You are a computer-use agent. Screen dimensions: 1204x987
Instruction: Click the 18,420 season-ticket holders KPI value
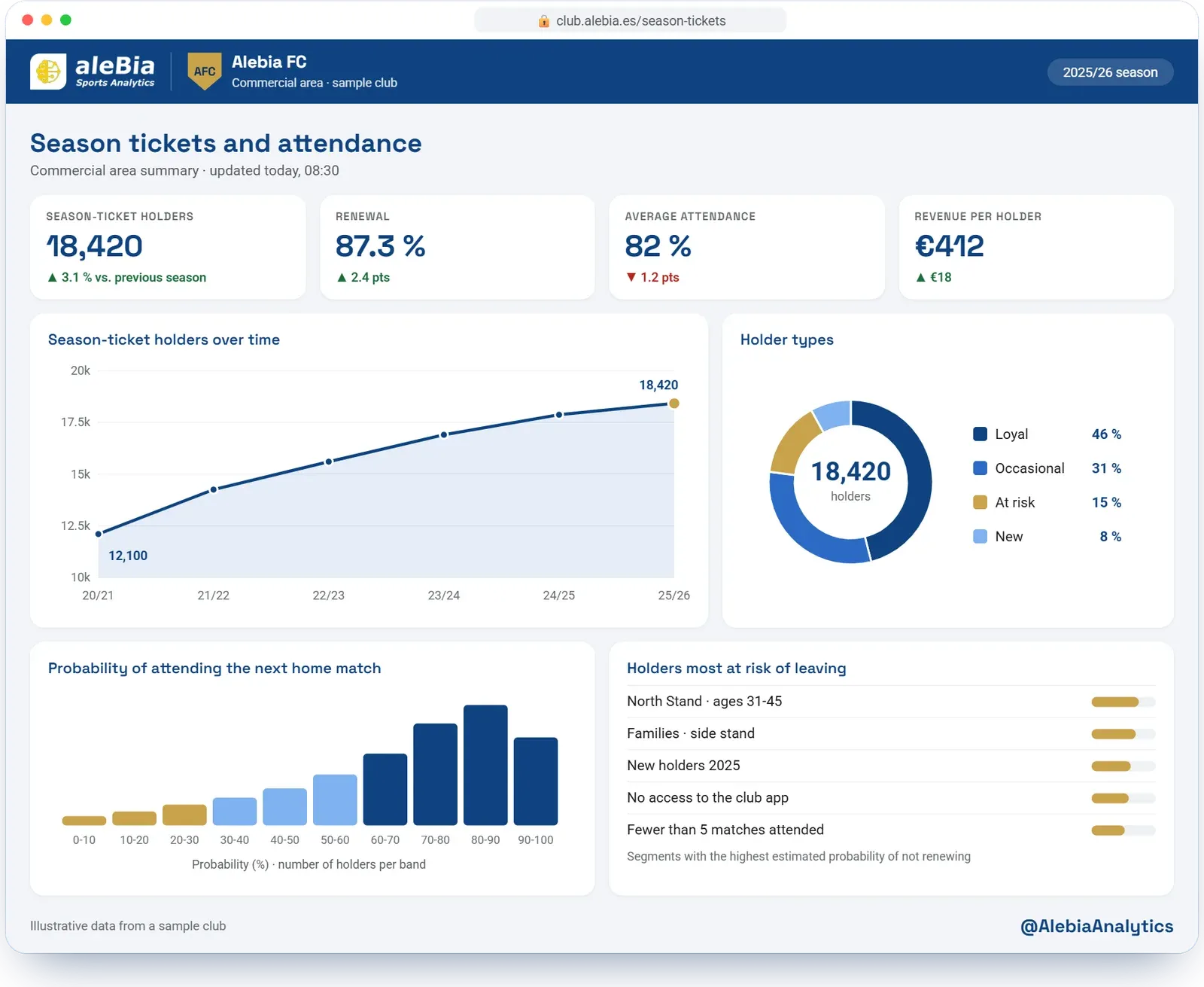tap(94, 246)
